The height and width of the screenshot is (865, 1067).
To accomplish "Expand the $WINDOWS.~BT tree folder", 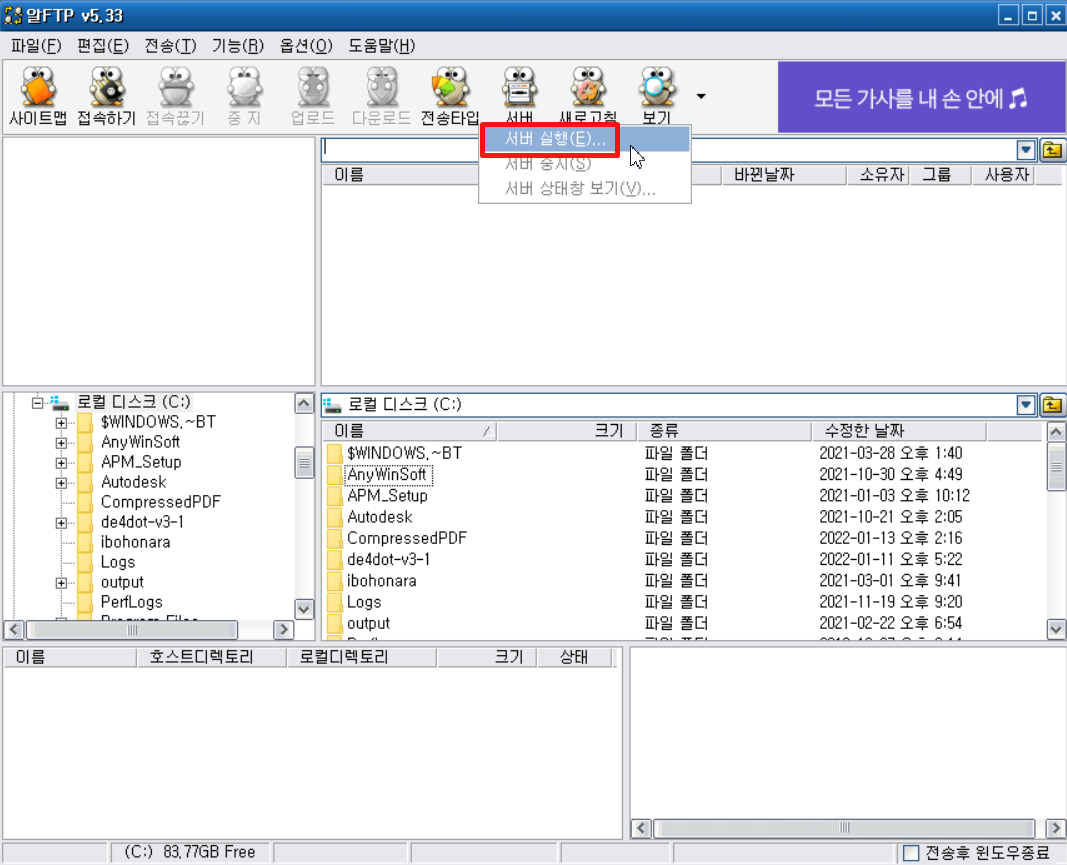I will pyautogui.click(x=61, y=423).
